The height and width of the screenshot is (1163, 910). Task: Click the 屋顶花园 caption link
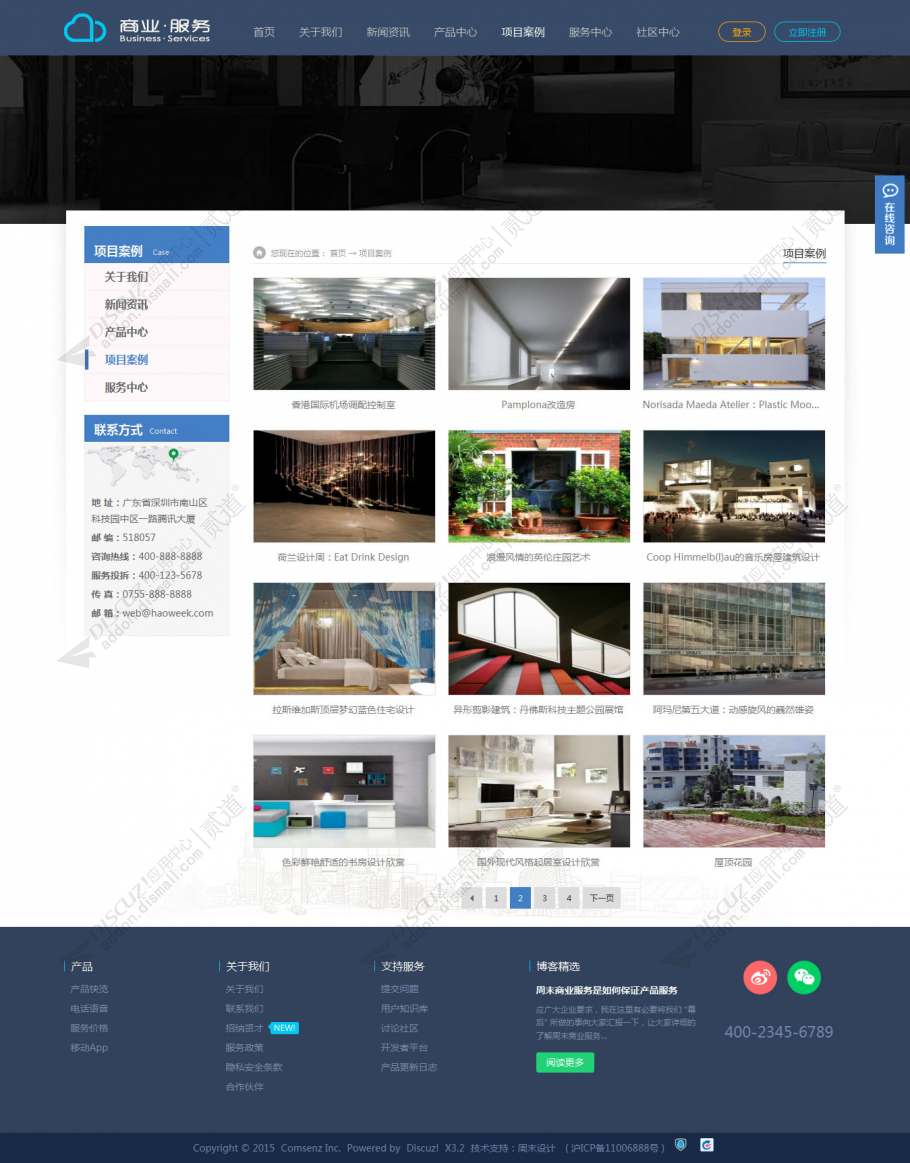(733, 862)
